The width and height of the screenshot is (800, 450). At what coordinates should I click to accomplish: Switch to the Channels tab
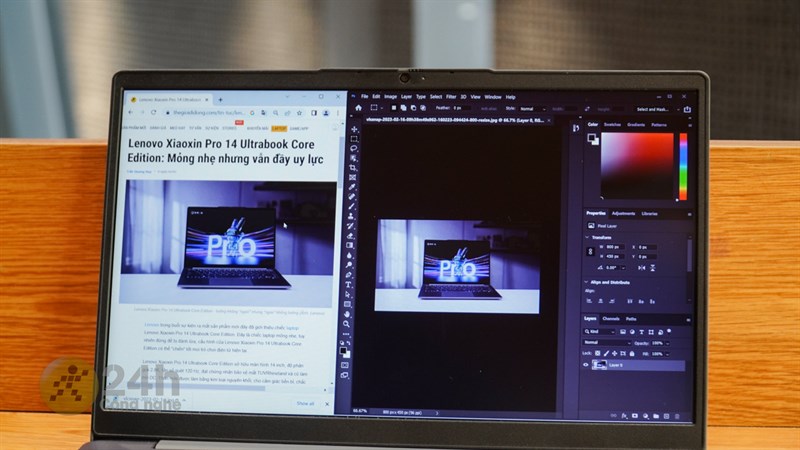(611, 319)
